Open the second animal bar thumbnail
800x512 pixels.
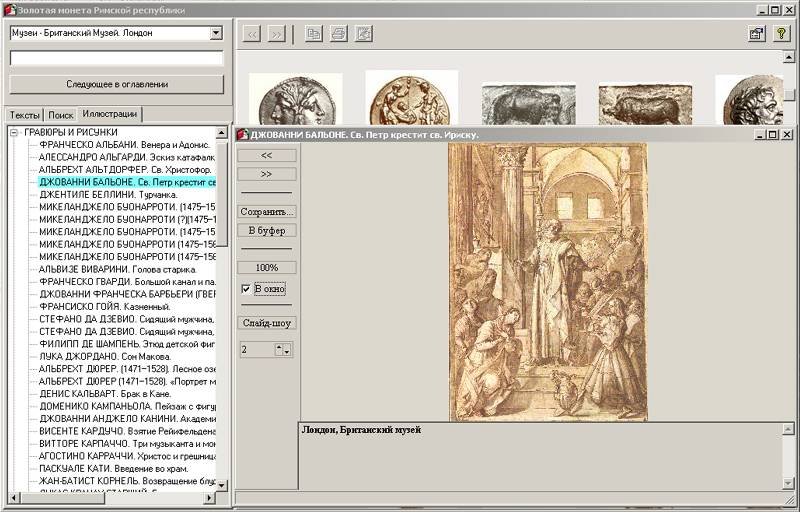point(645,105)
